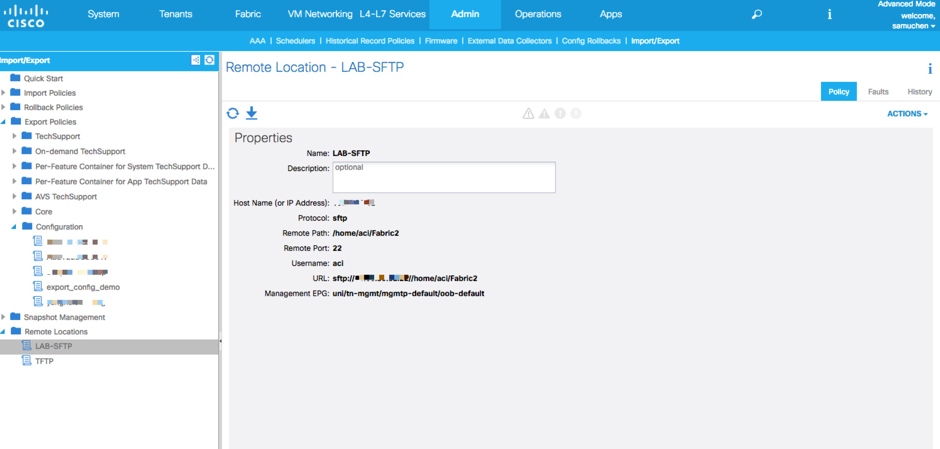Expand On-demand TechSupport arrow

14,151
